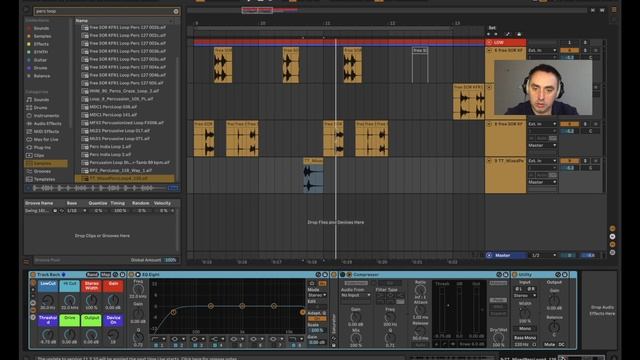The image size is (640, 360).
Task: Select the Device On macro button
Action: point(113,320)
